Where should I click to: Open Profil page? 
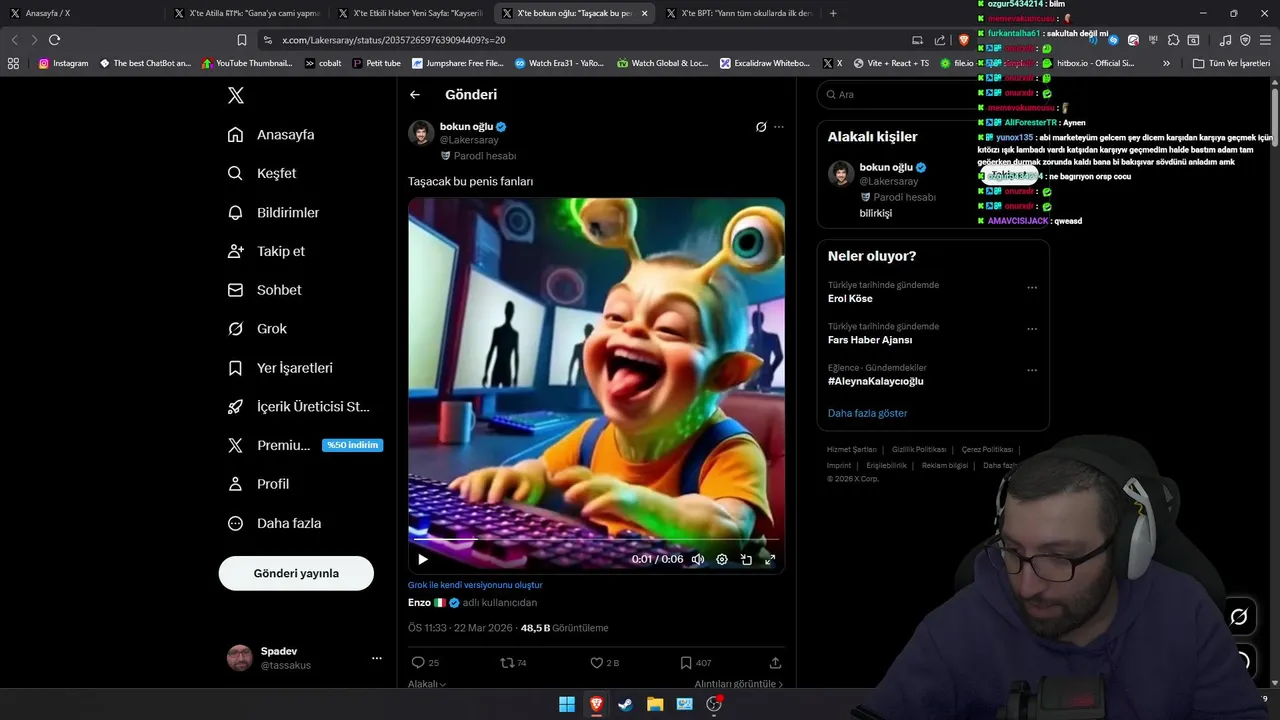tap(258, 484)
